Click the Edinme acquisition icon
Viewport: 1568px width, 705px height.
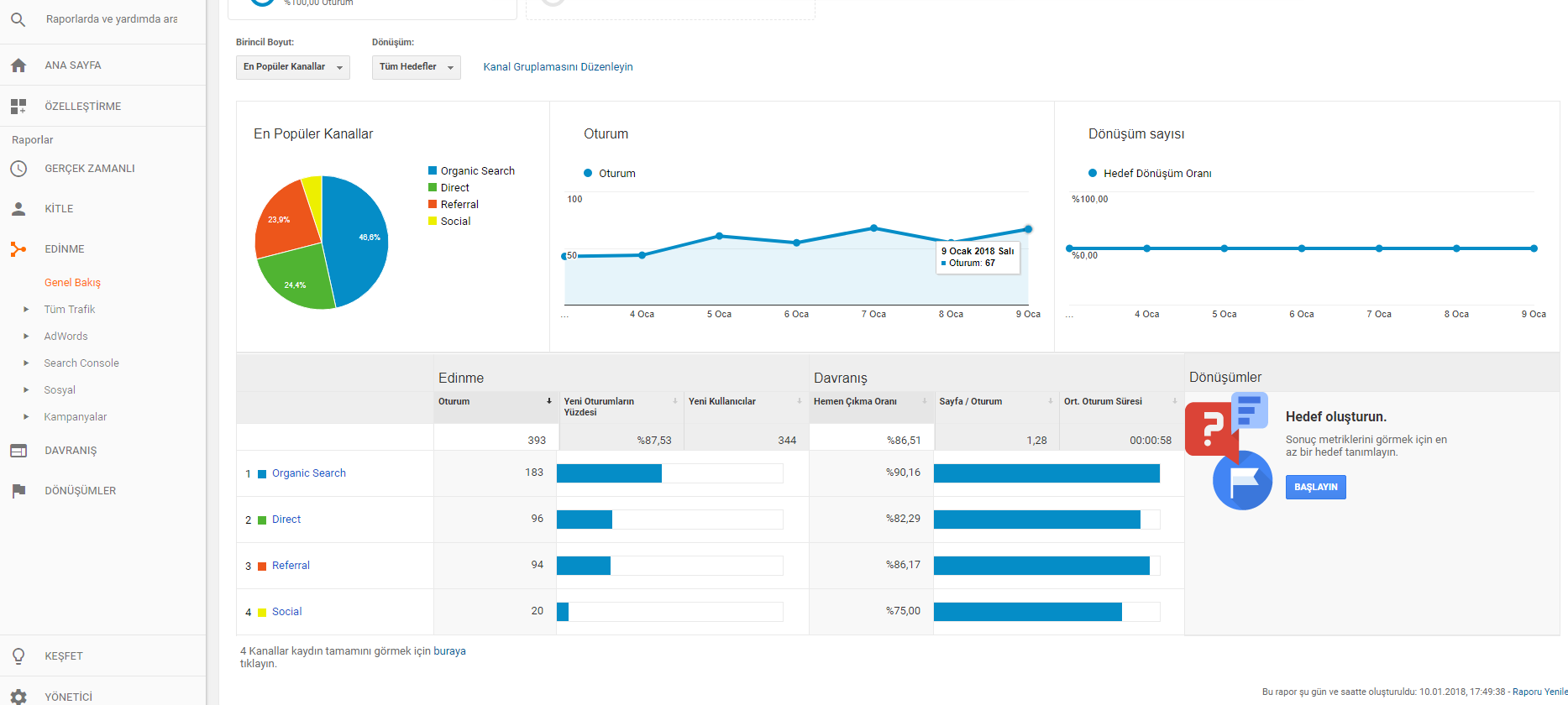[x=18, y=249]
